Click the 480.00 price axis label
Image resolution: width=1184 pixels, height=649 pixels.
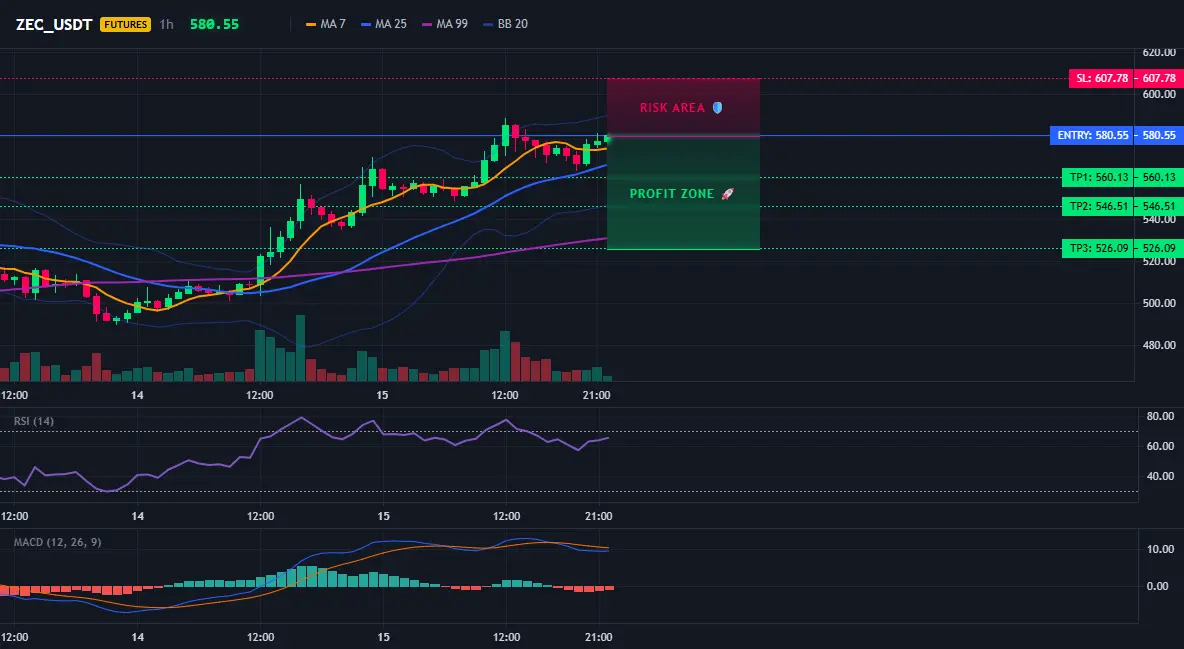1159,345
